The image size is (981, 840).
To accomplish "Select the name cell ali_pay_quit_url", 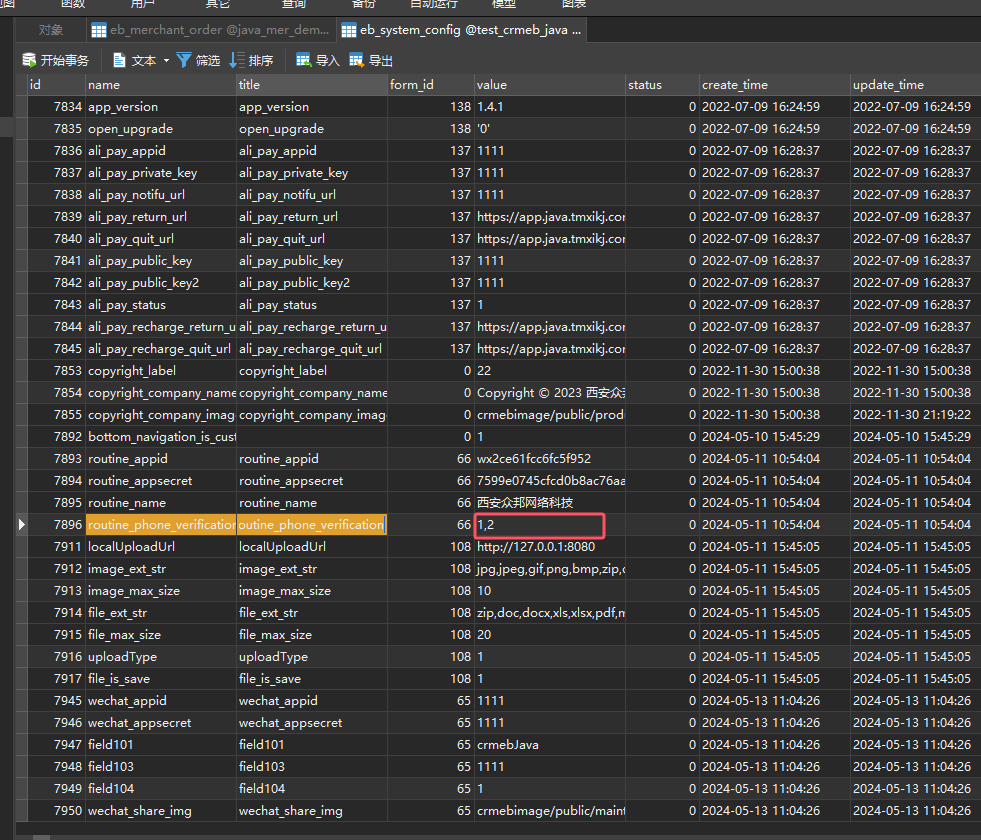I will (x=161, y=239).
